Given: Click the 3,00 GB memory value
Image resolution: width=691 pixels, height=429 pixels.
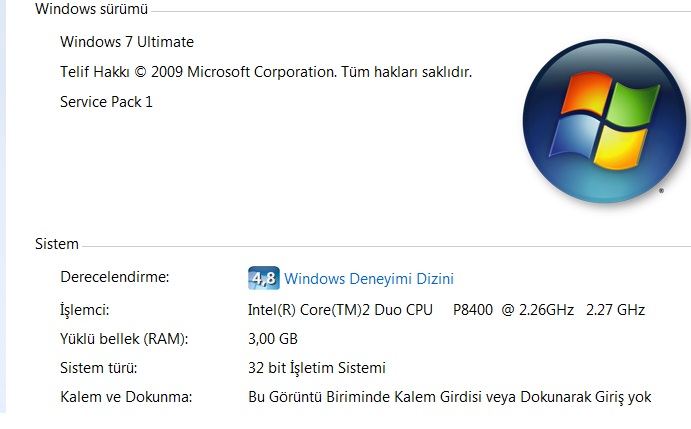Looking at the screenshot, I should click(273, 339).
